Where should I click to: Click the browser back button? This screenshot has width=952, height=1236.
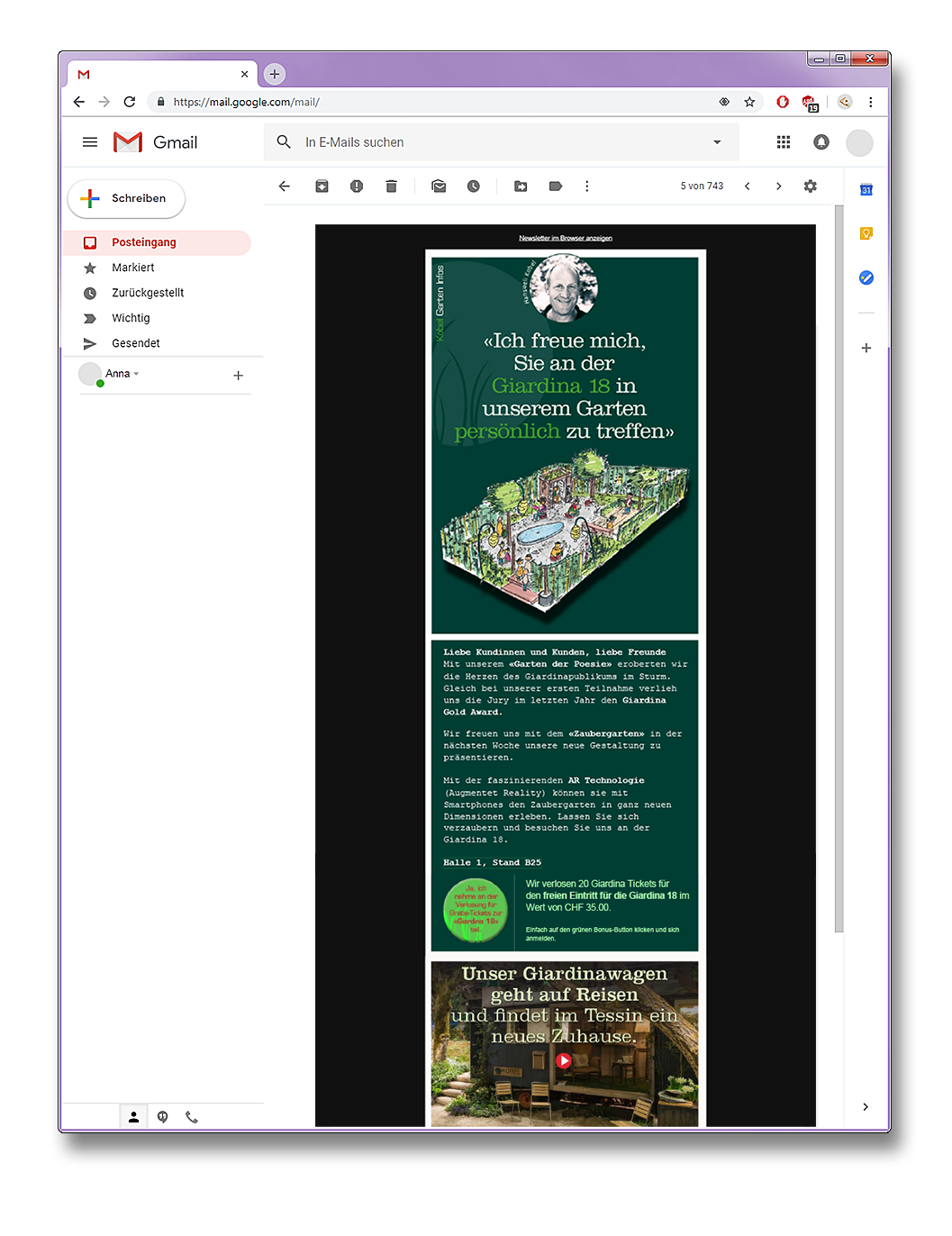click(79, 102)
